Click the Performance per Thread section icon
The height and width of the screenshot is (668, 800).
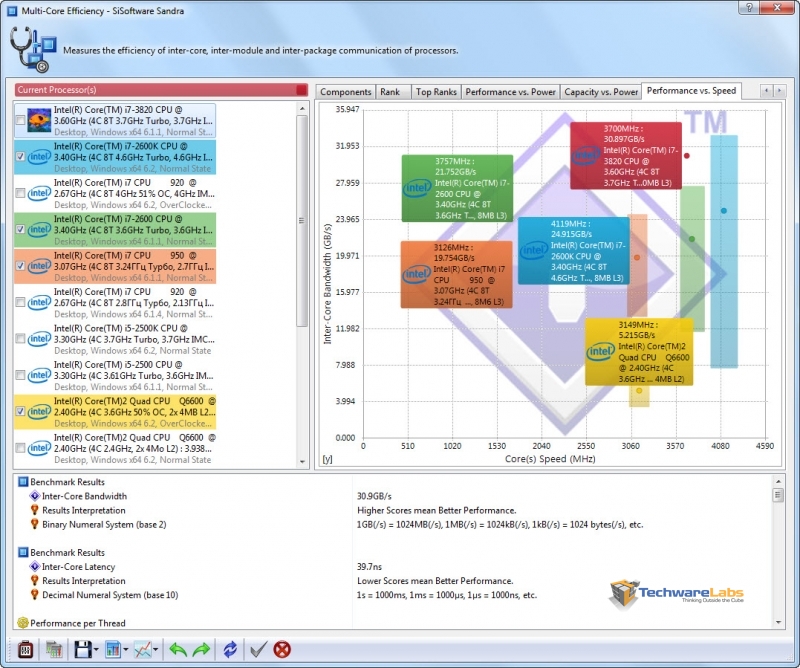pos(23,623)
